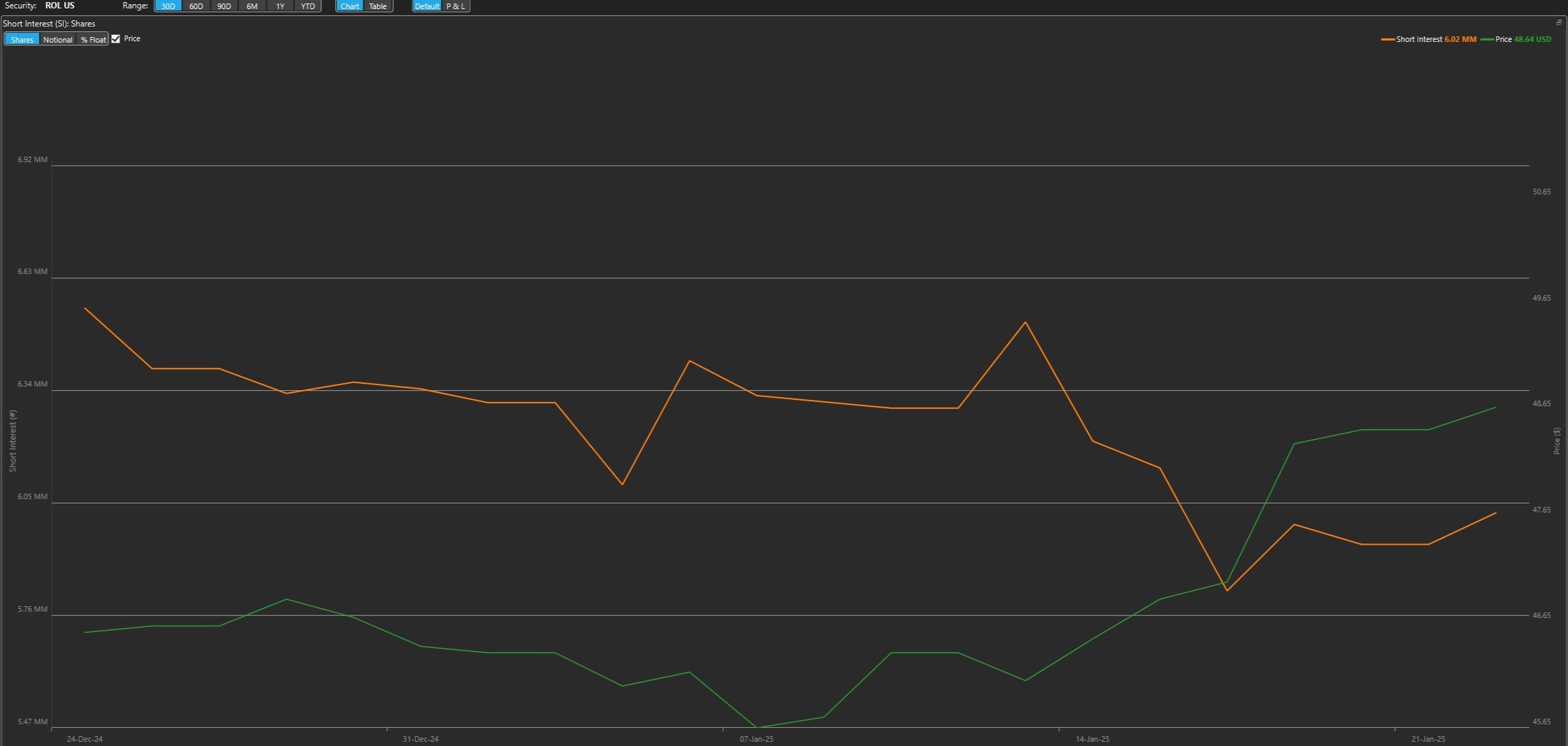Click the green Price legend swatch
Image resolution: width=1568 pixels, height=746 pixels.
1487,39
